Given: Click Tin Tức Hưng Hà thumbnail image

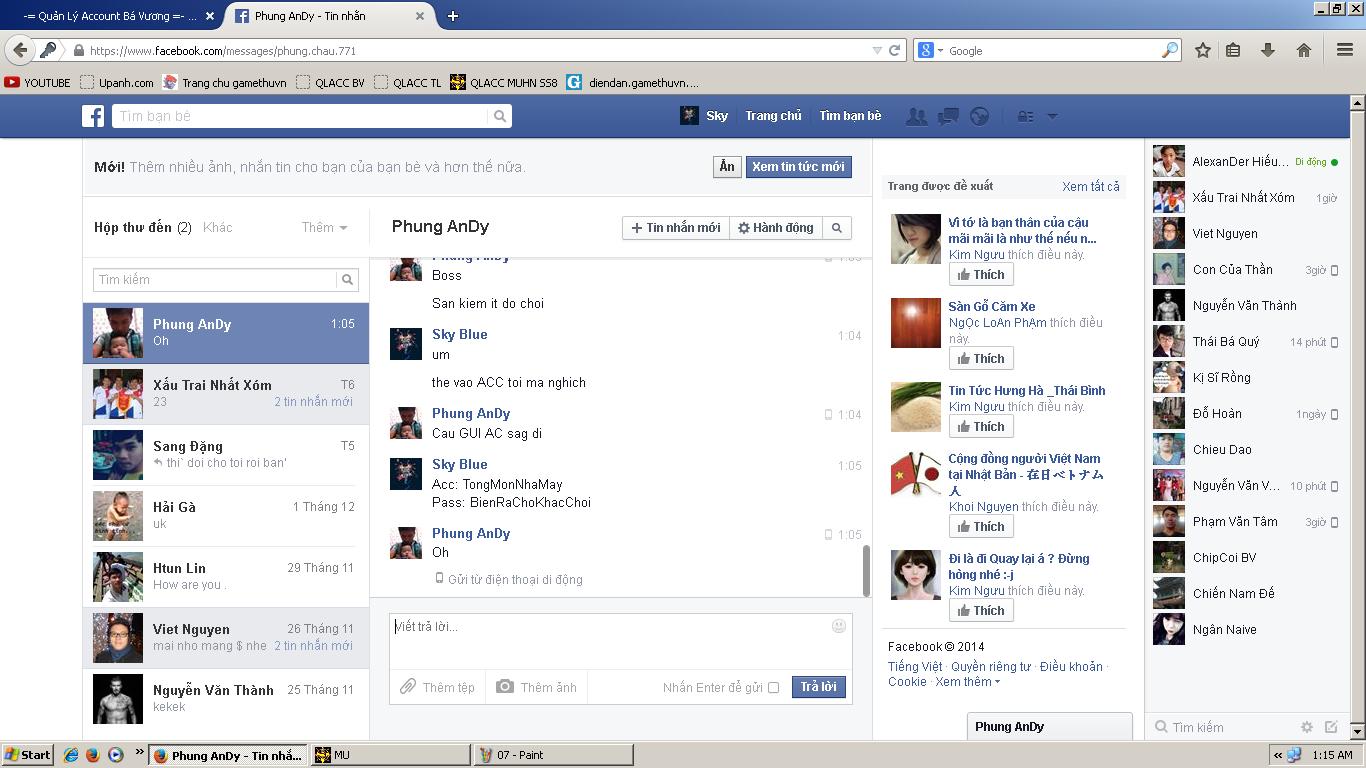Looking at the screenshot, I should (916, 407).
